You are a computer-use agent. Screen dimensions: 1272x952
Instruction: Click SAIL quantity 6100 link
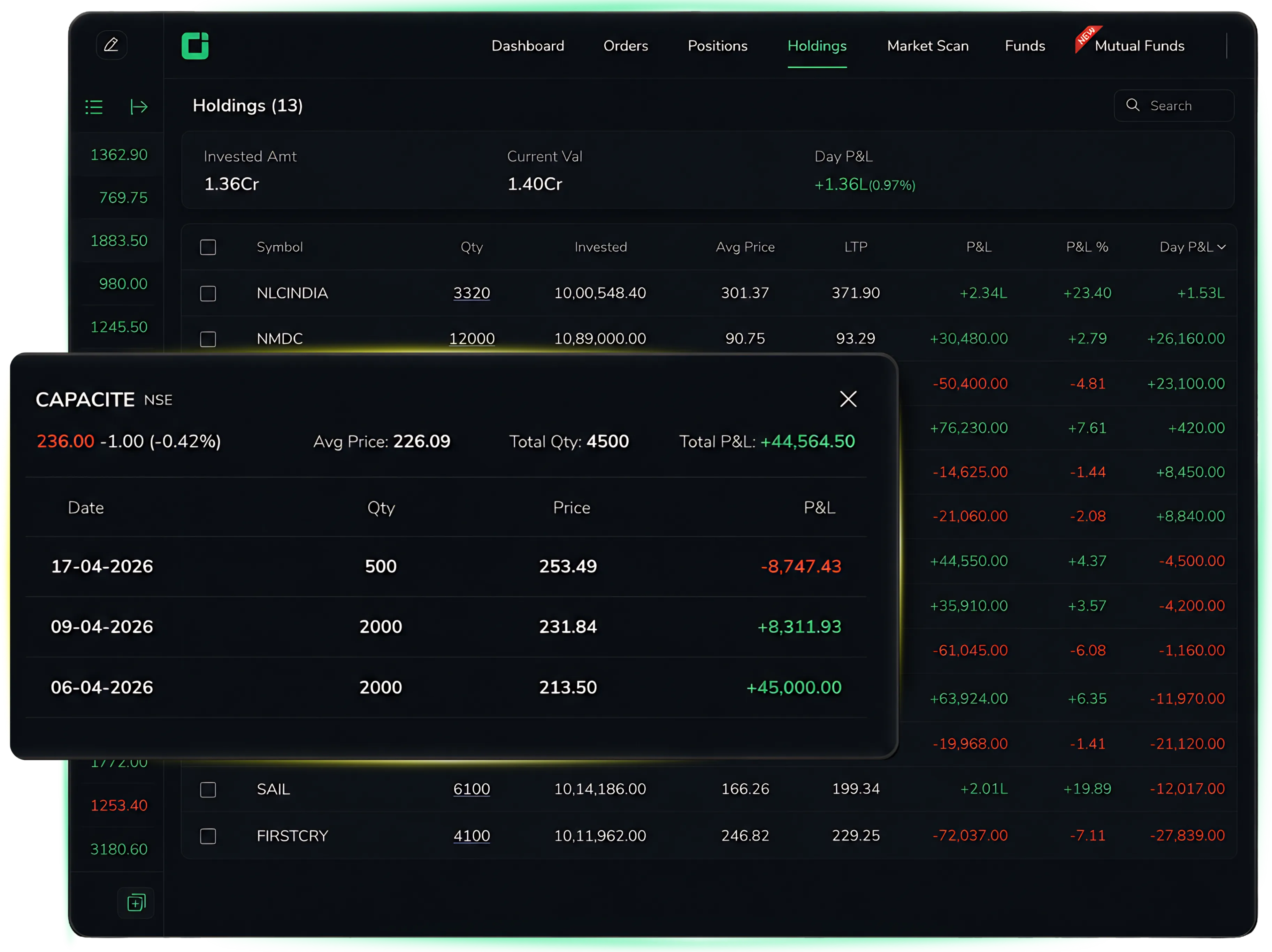coord(472,789)
